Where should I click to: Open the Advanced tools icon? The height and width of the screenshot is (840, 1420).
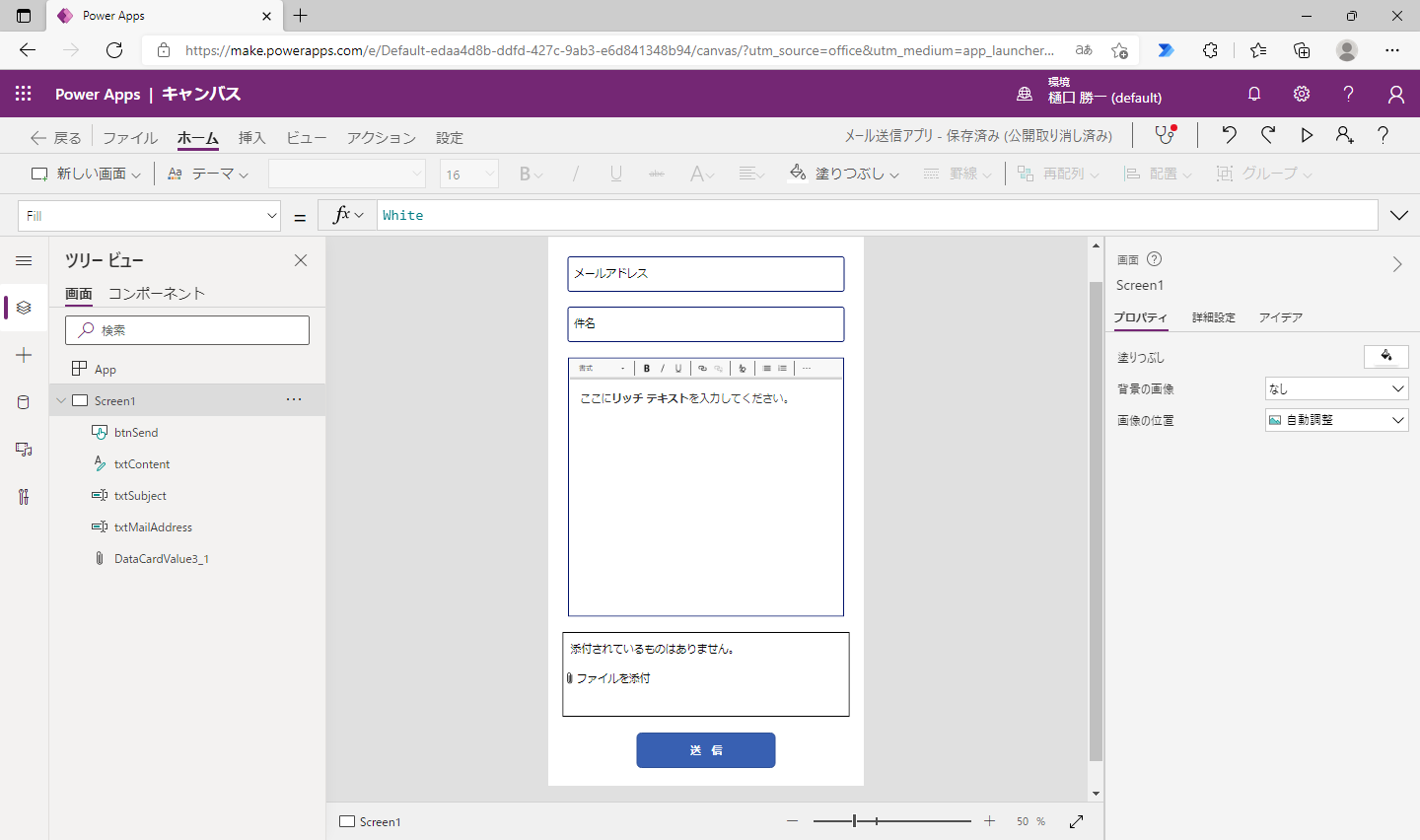(25, 497)
